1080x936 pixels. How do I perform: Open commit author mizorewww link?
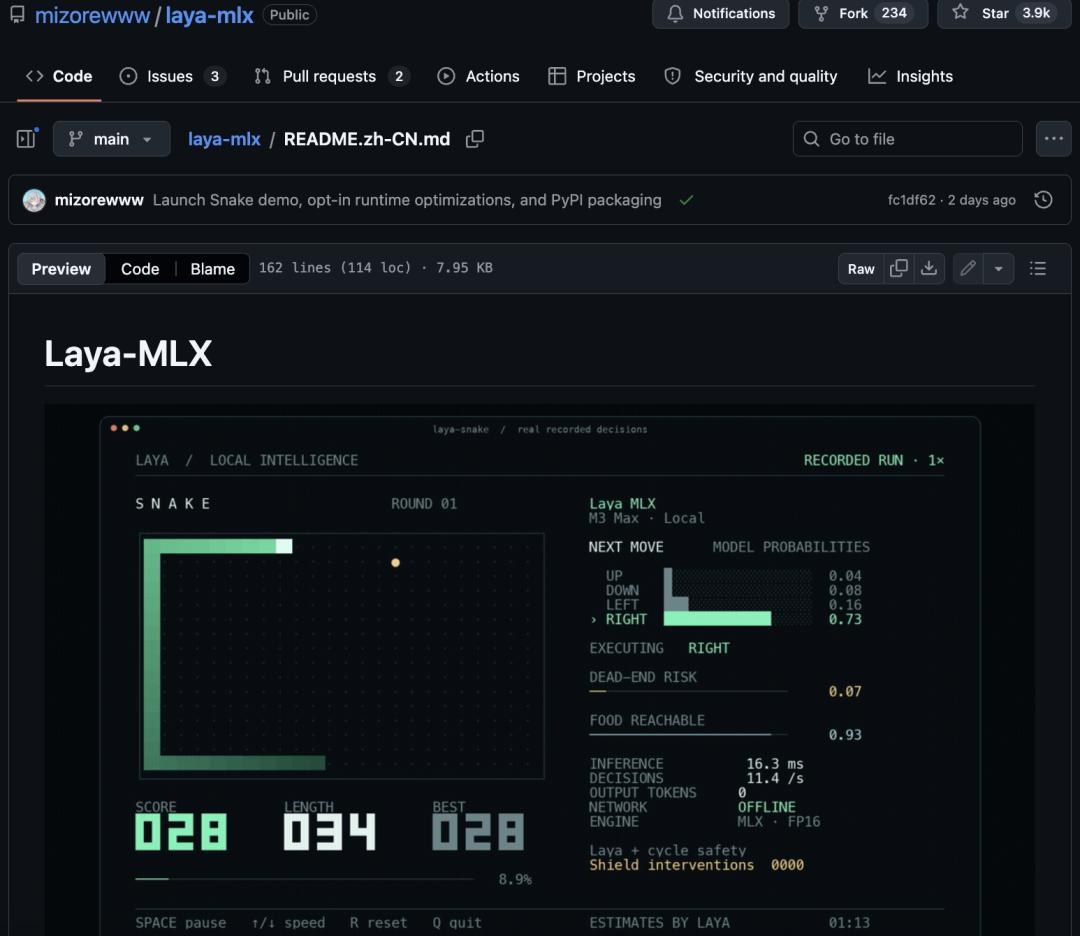[99, 200]
